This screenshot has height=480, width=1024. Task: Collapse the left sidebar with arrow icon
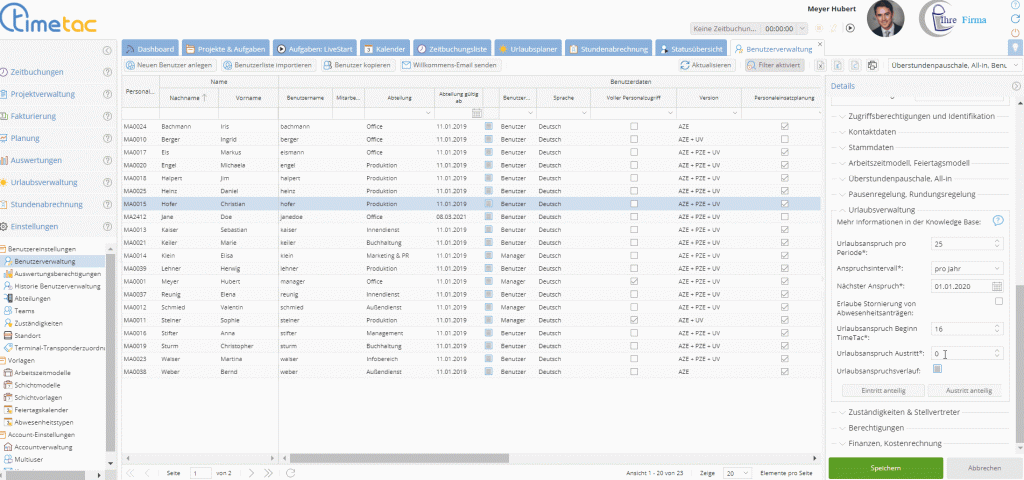coord(107,50)
